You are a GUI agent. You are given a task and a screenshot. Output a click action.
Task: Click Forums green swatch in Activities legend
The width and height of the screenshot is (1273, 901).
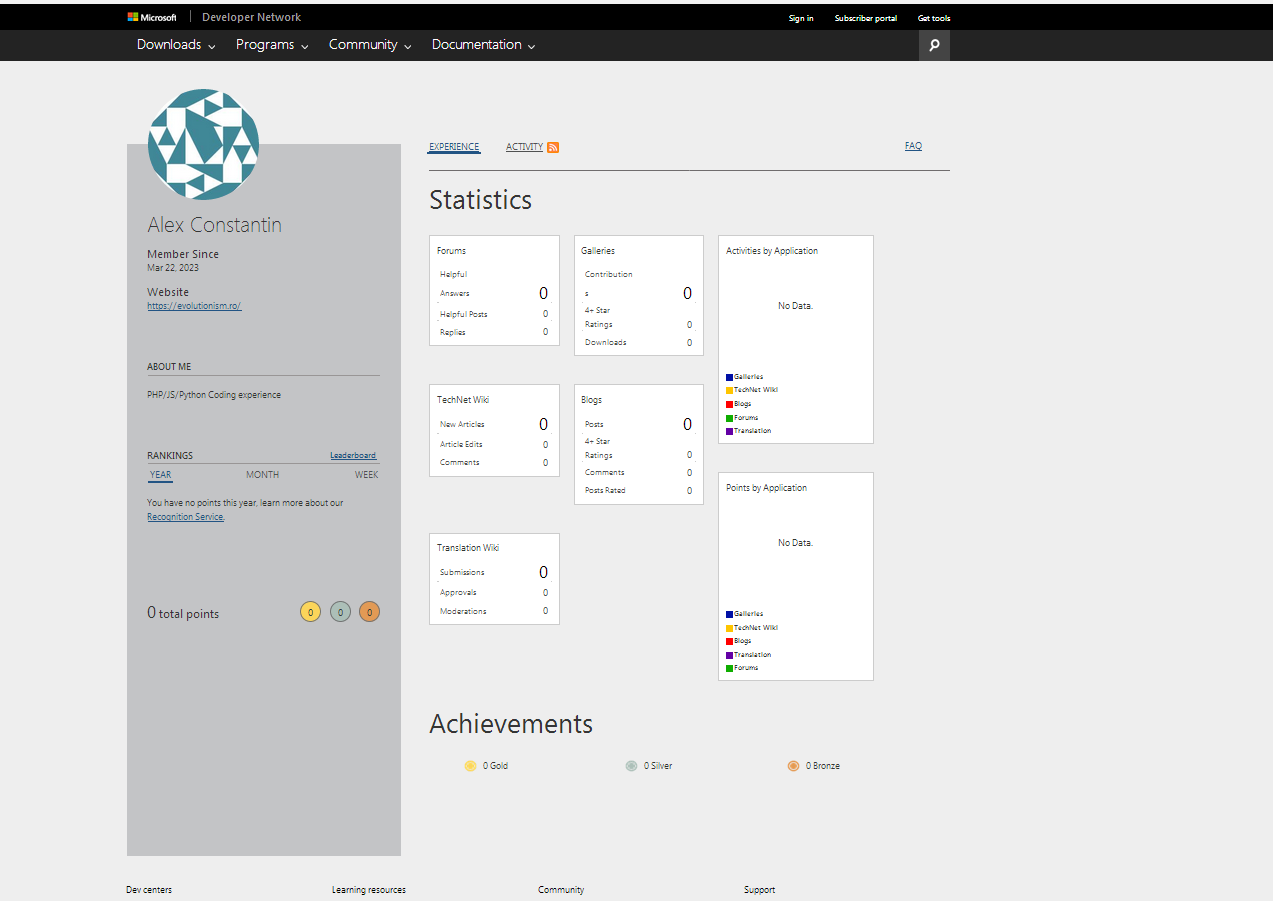click(730, 418)
